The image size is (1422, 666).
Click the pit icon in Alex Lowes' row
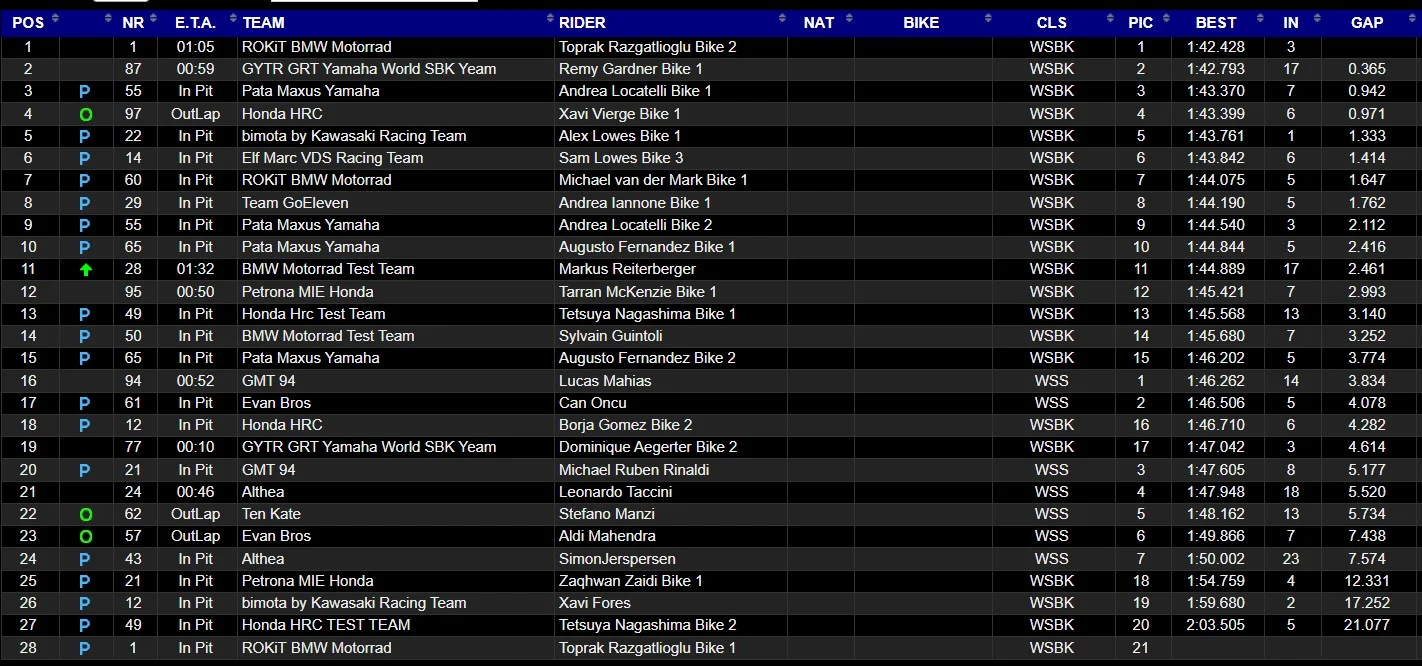(x=85, y=136)
